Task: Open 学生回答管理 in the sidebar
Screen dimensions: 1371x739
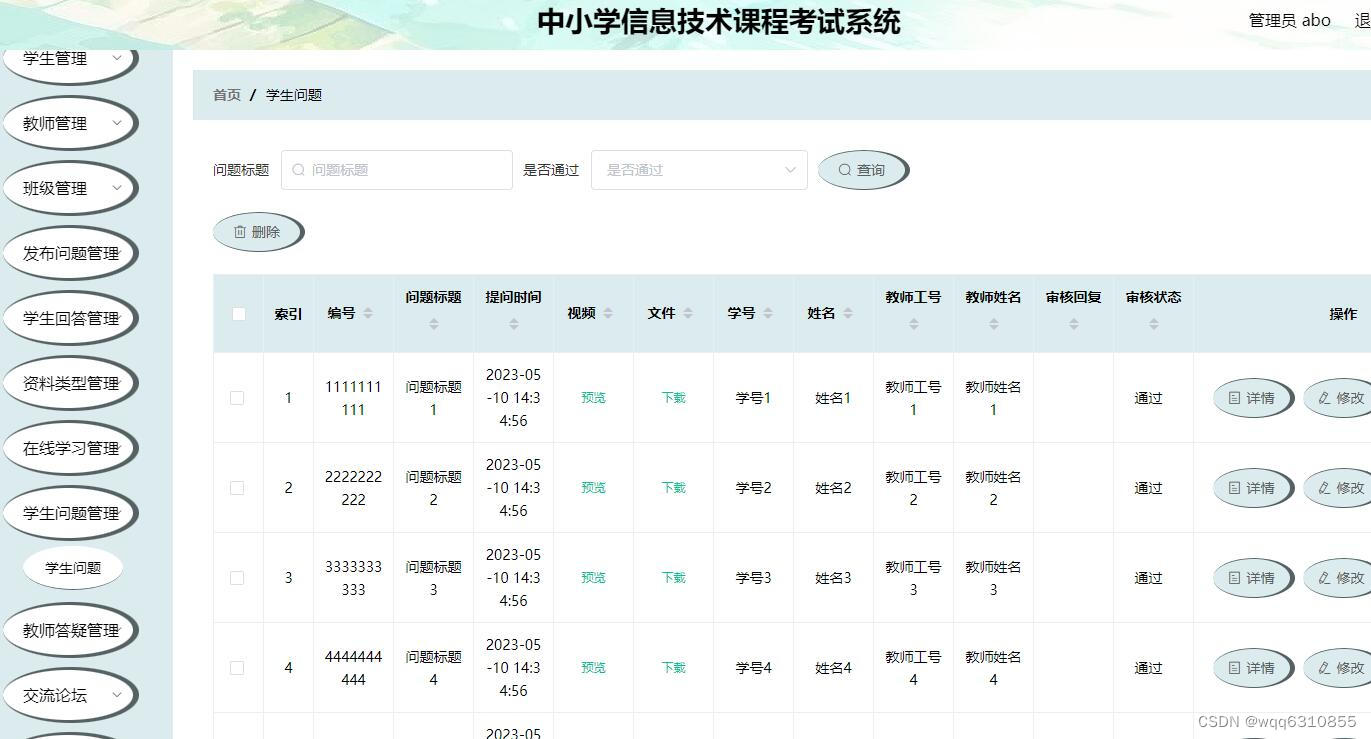Action: pyautogui.click(x=70, y=318)
